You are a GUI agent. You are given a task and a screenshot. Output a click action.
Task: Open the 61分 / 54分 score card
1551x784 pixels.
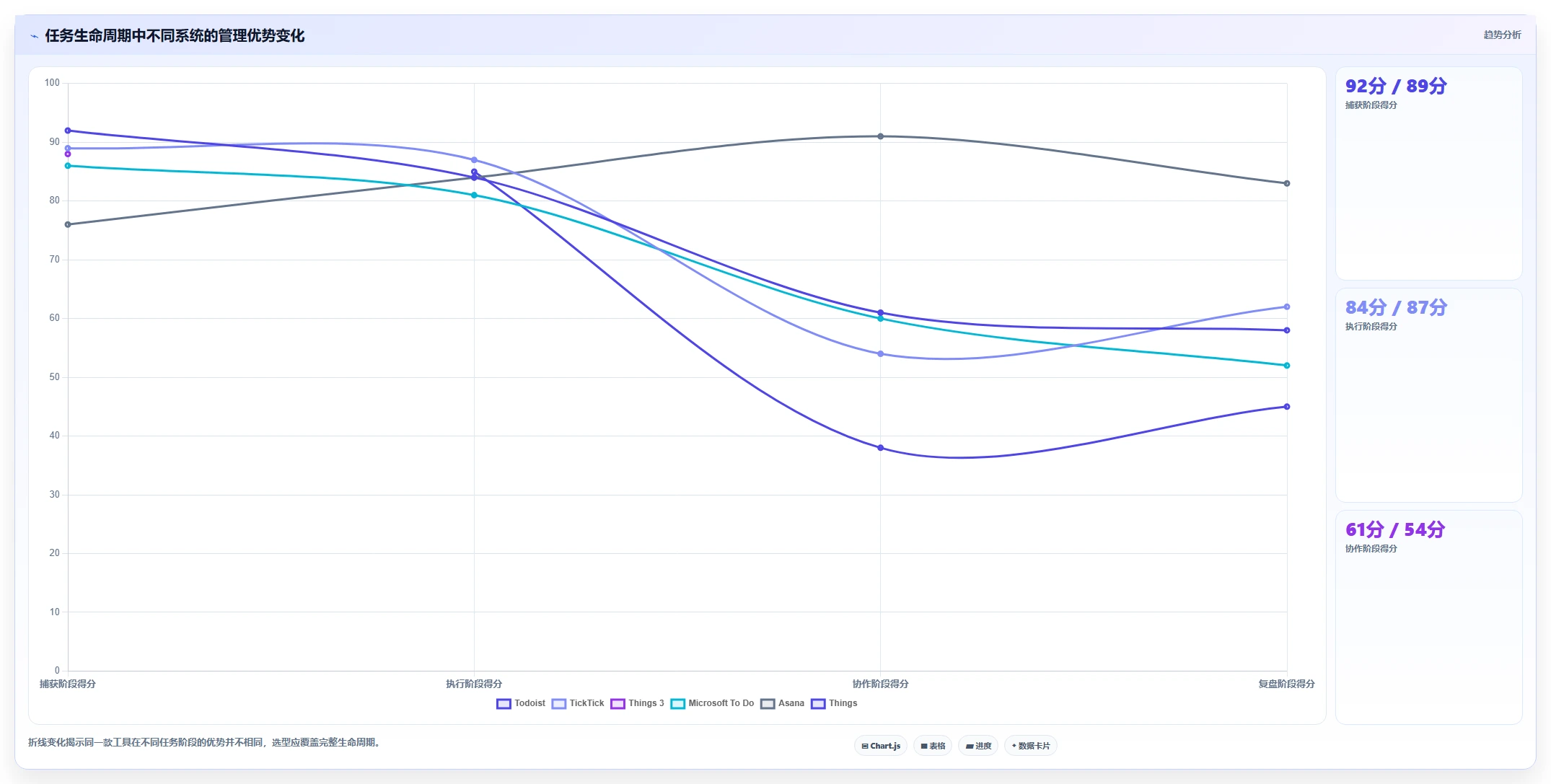[x=1428, y=617]
